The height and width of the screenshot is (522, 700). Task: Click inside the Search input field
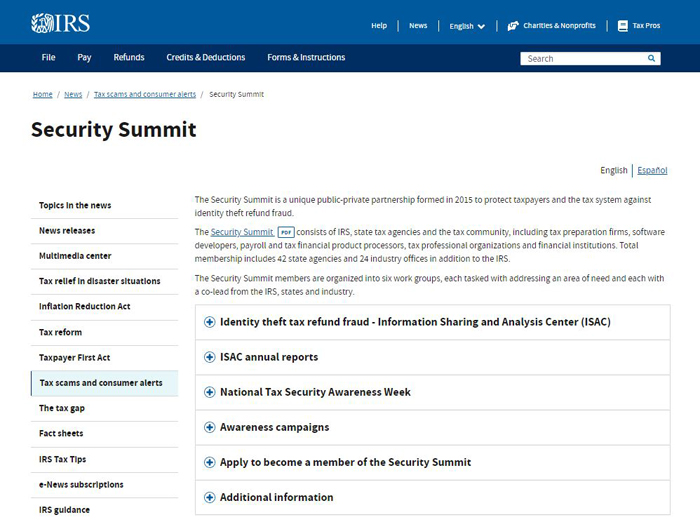(584, 58)
